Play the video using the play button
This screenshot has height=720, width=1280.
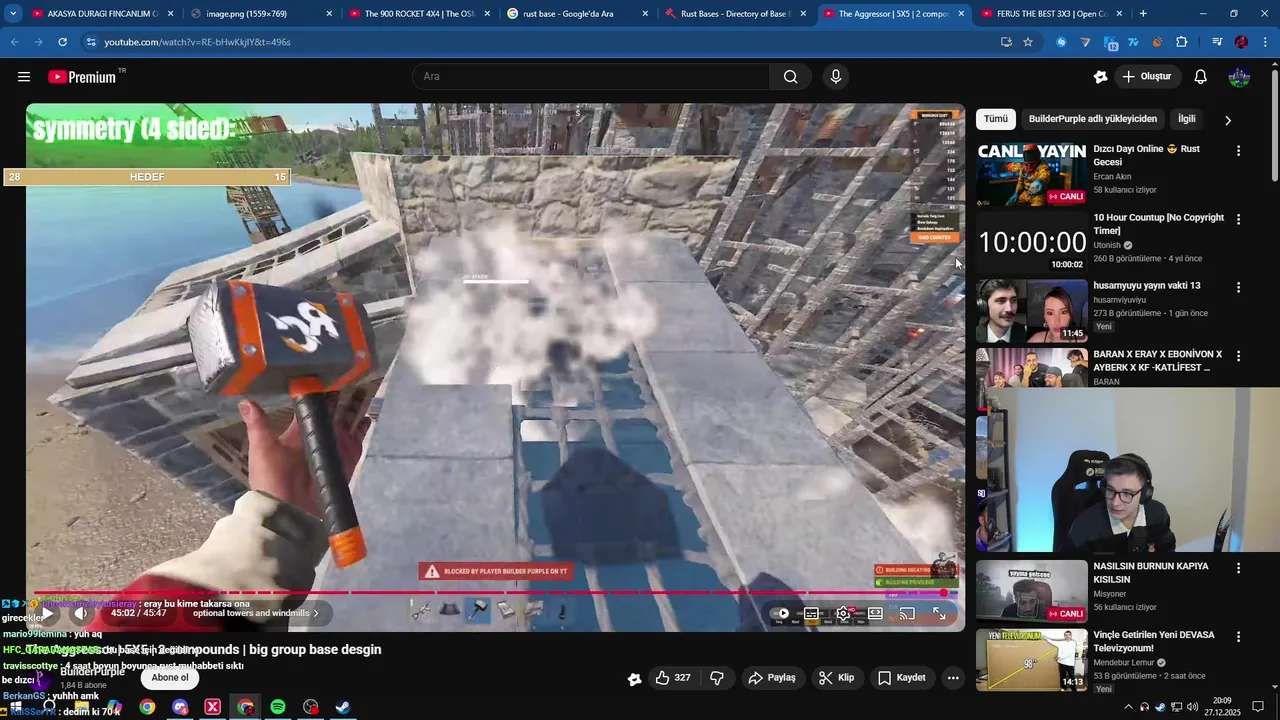coord(47,613)
